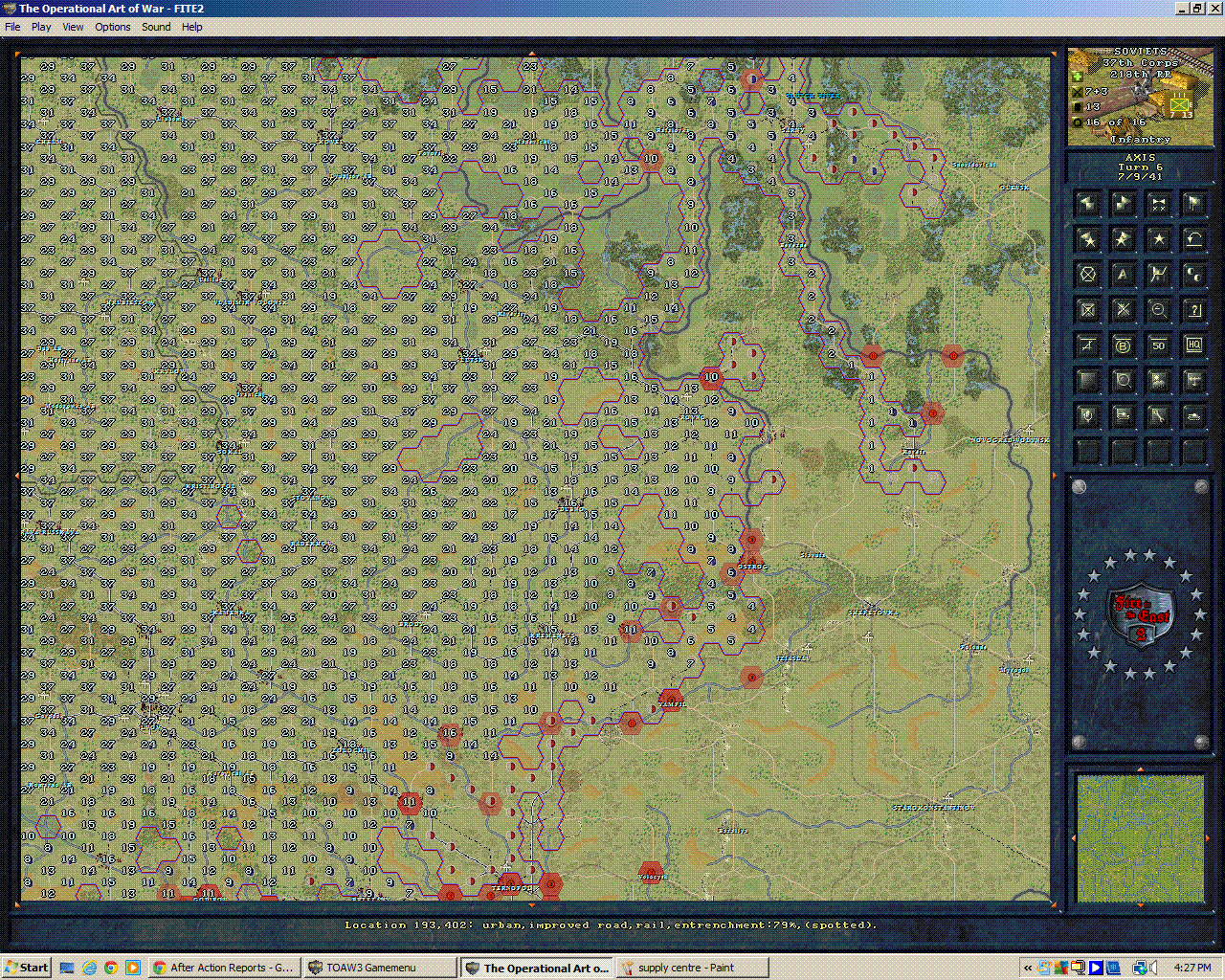Click the (B) bombardment toolbar icon

click(x=1124, y=346)
